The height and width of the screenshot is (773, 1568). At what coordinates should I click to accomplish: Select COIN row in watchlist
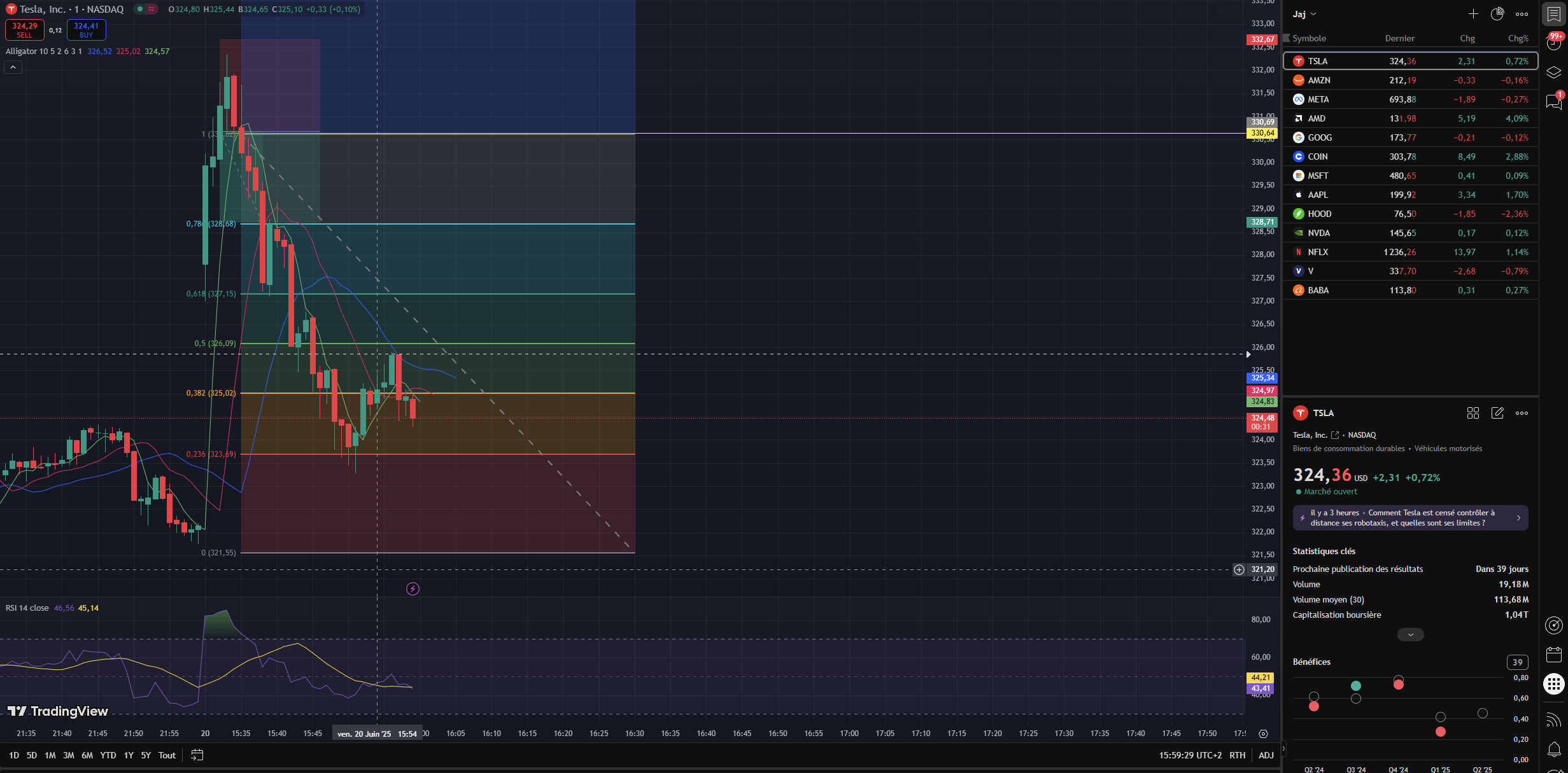pos(1410,157)
